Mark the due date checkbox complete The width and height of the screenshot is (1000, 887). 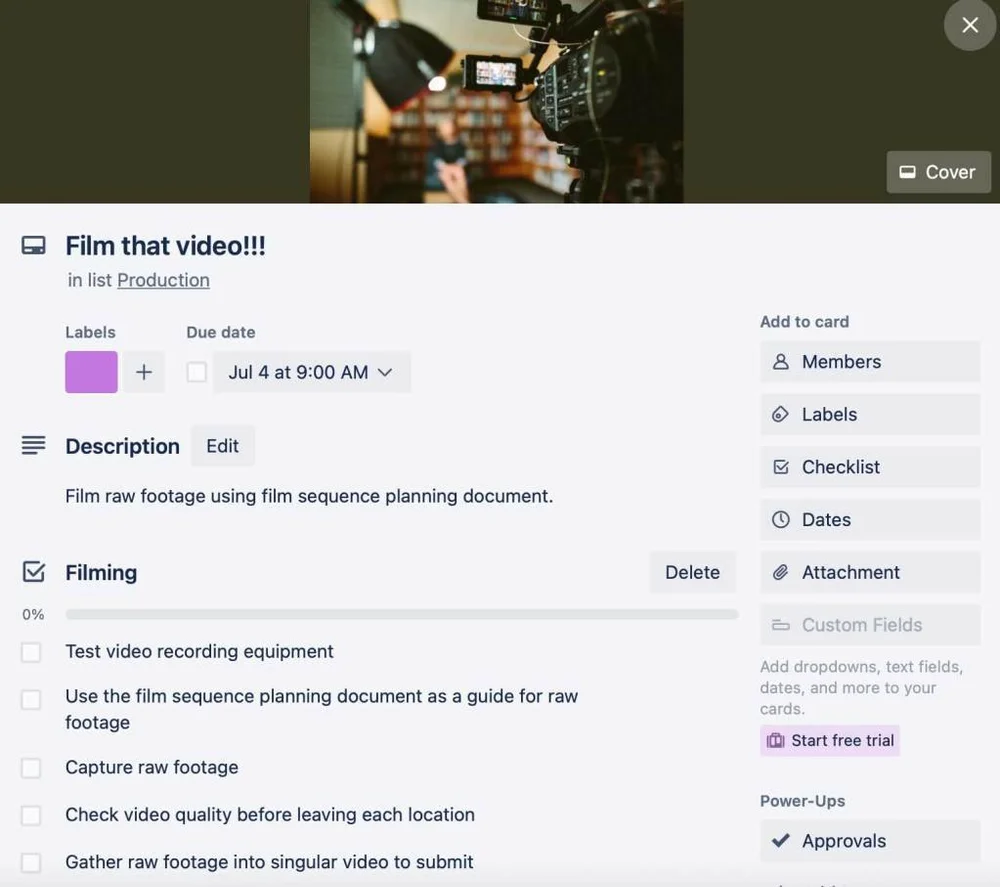click(196, 372)
